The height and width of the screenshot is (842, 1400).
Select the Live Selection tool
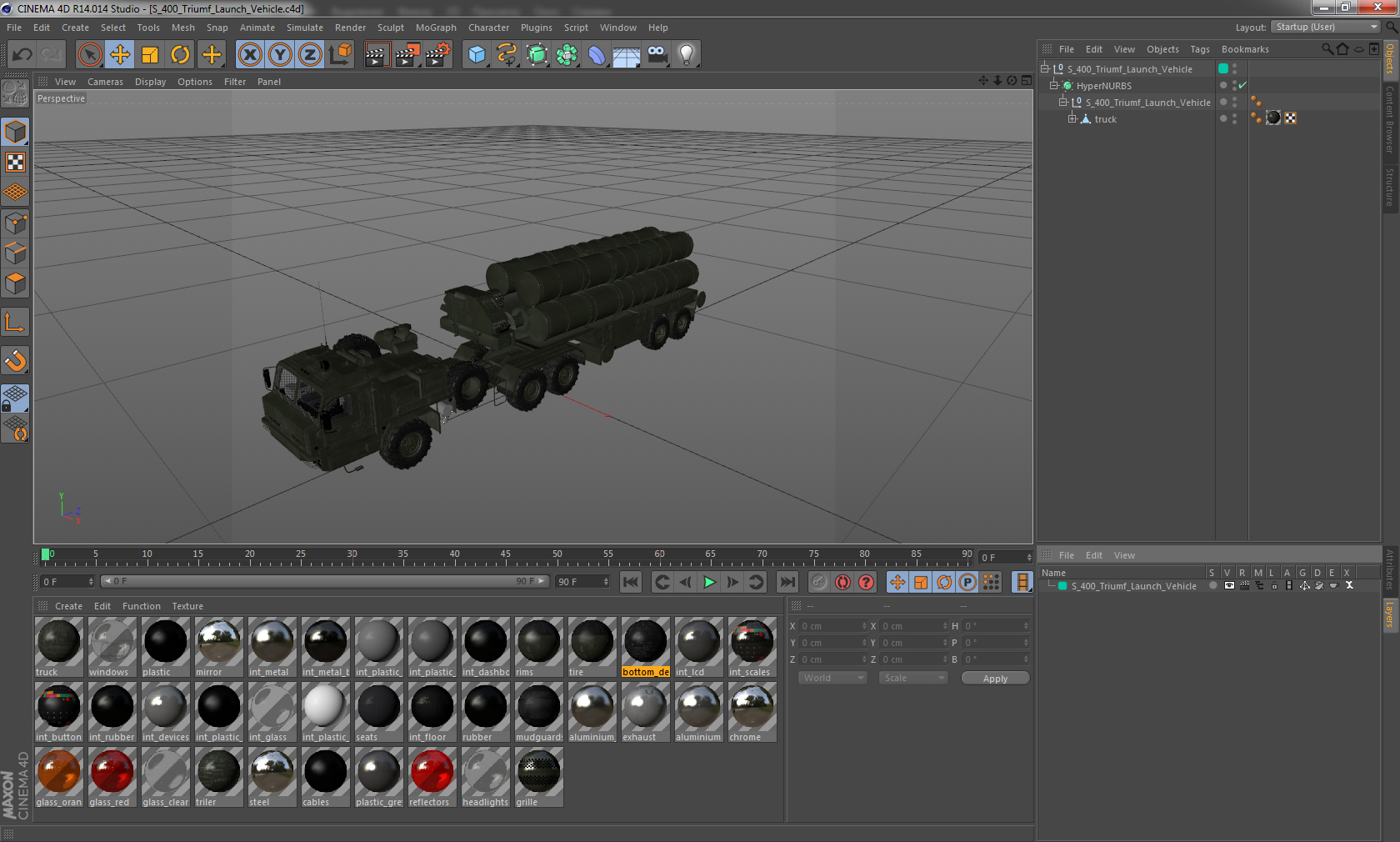pos(90,55)
